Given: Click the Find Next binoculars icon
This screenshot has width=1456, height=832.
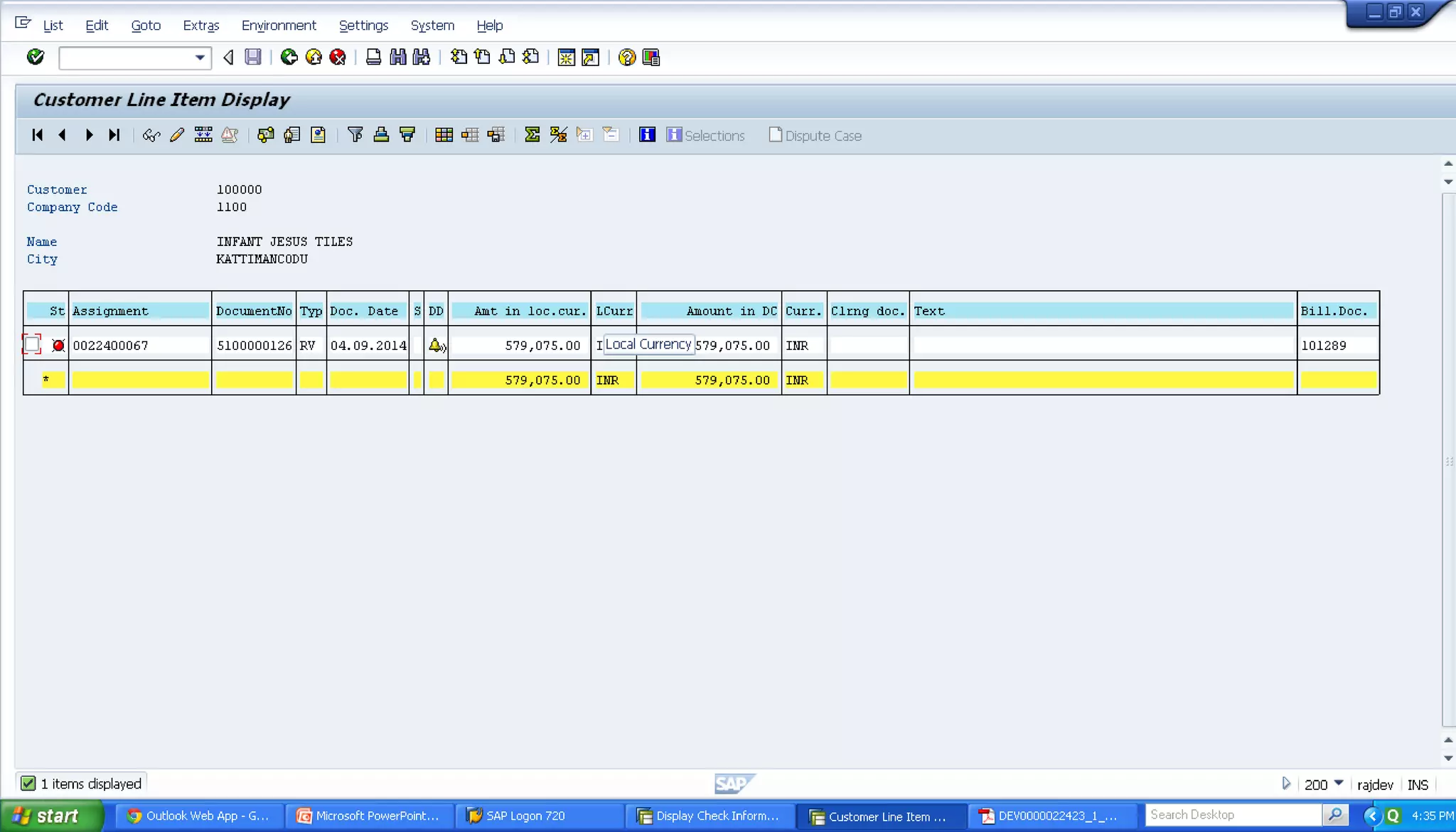Looking at the screenshot, I should [422, 57].
